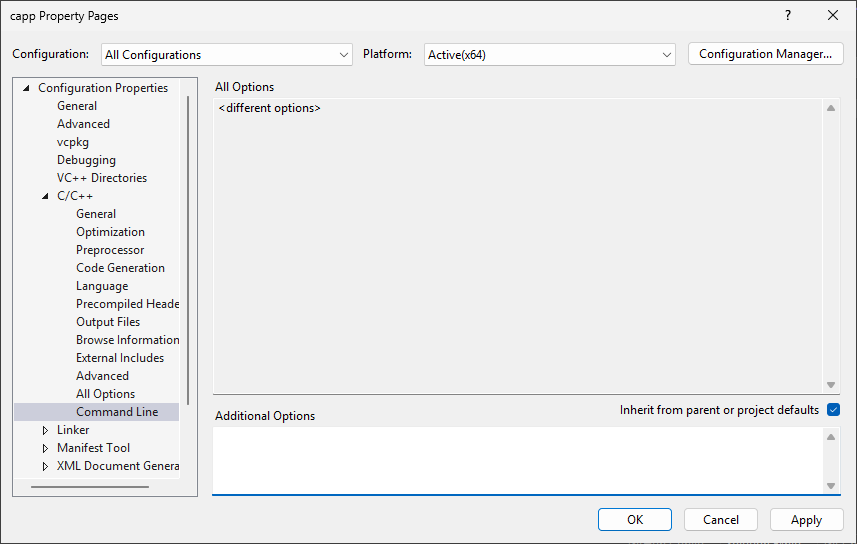
Task: Click the Configuration Manager button
Action: [x=765, y=54]
